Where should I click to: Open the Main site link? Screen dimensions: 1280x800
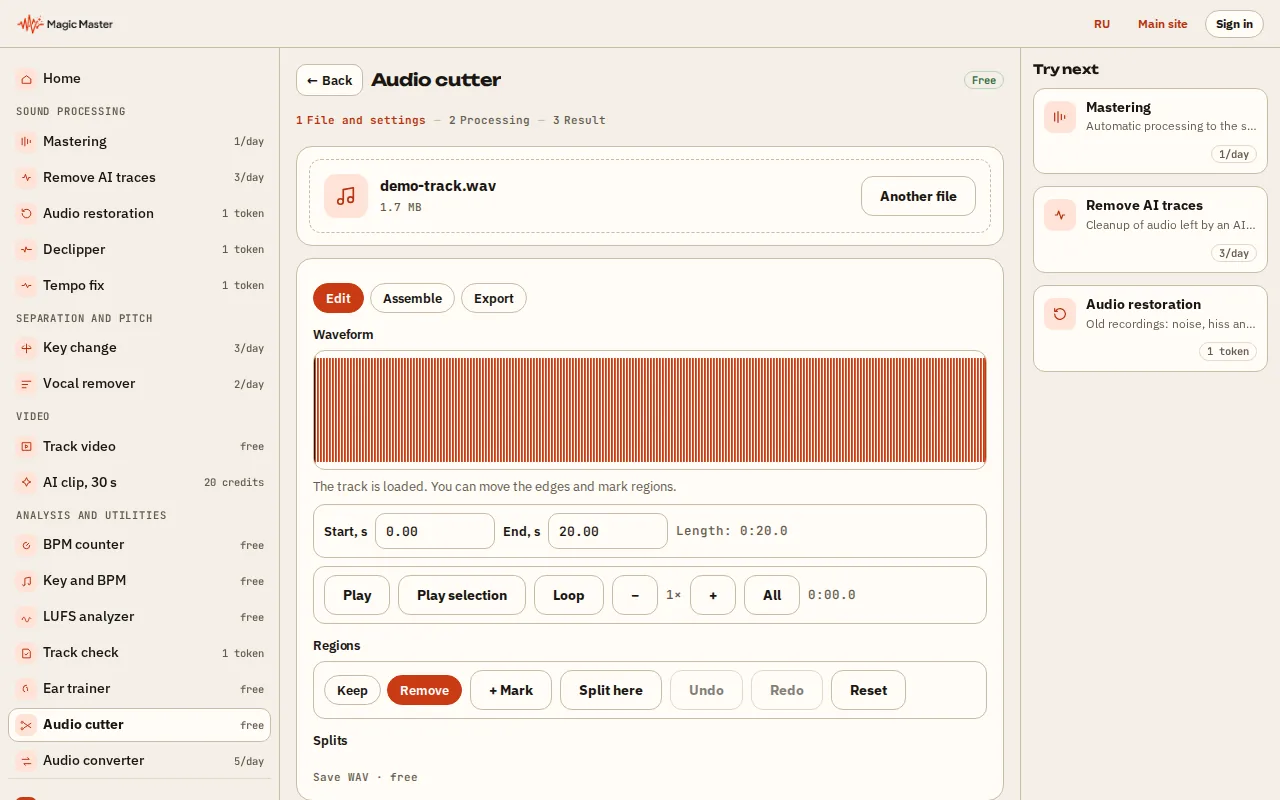click(1162, 24)
